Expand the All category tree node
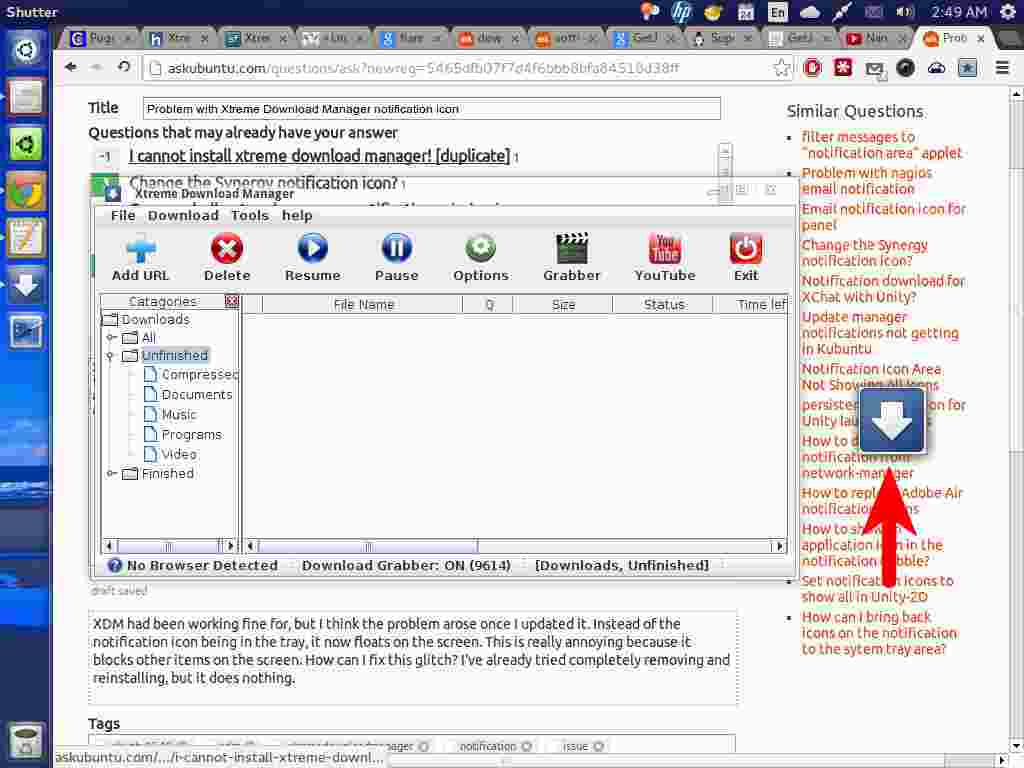This screenshot has width=1024, height=768. 112,338
